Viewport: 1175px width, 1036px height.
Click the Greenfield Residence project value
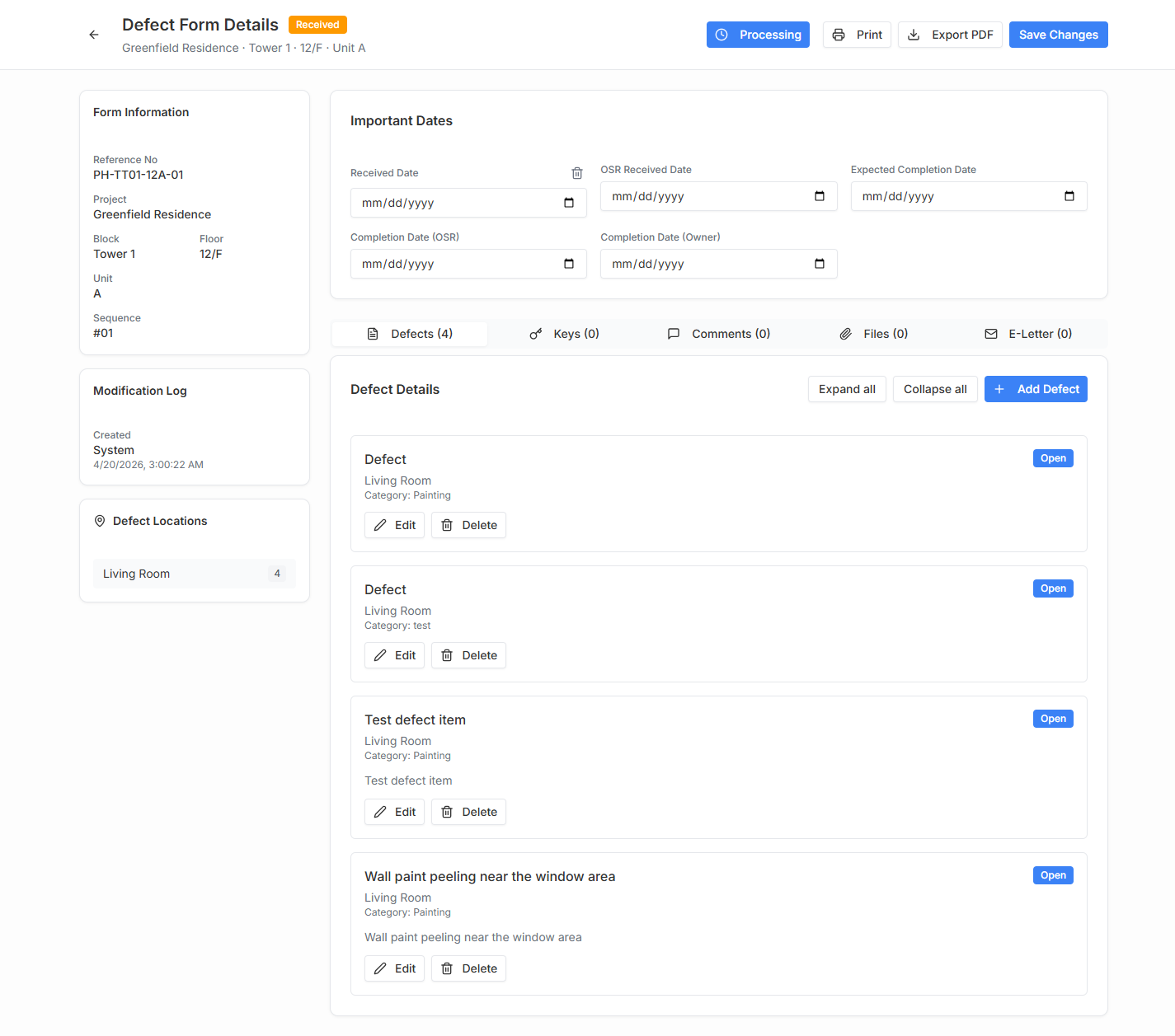(152, 214)
